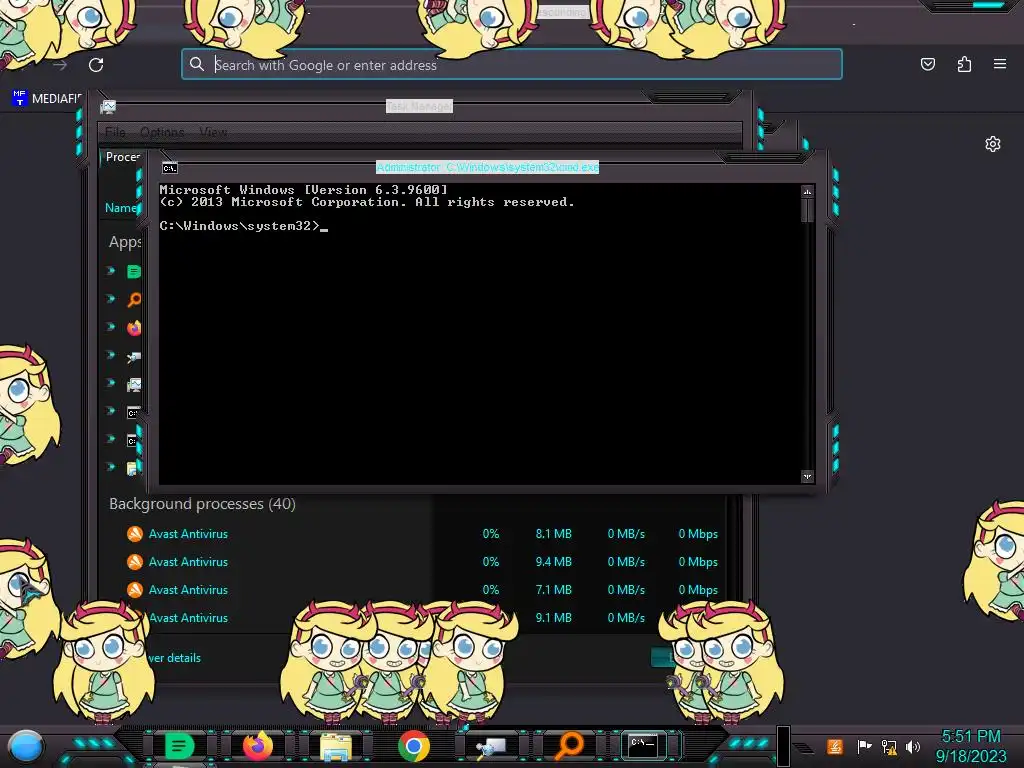The height and width of the screenshot is (768, 1024).
Task: Open File menu in Task Manager
Action: tap(115, 133)
